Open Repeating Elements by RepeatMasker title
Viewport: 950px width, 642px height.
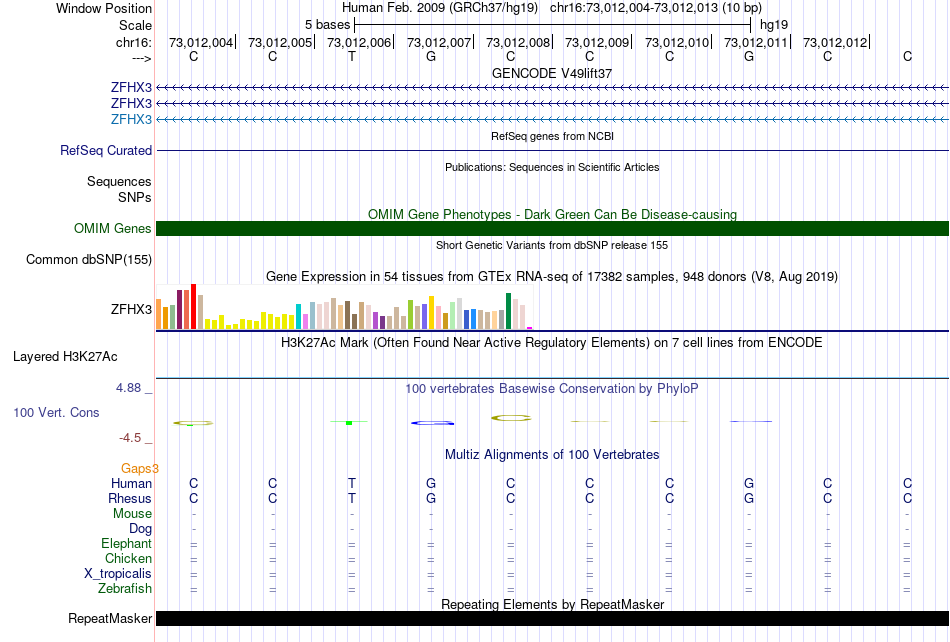click(552, 604)
